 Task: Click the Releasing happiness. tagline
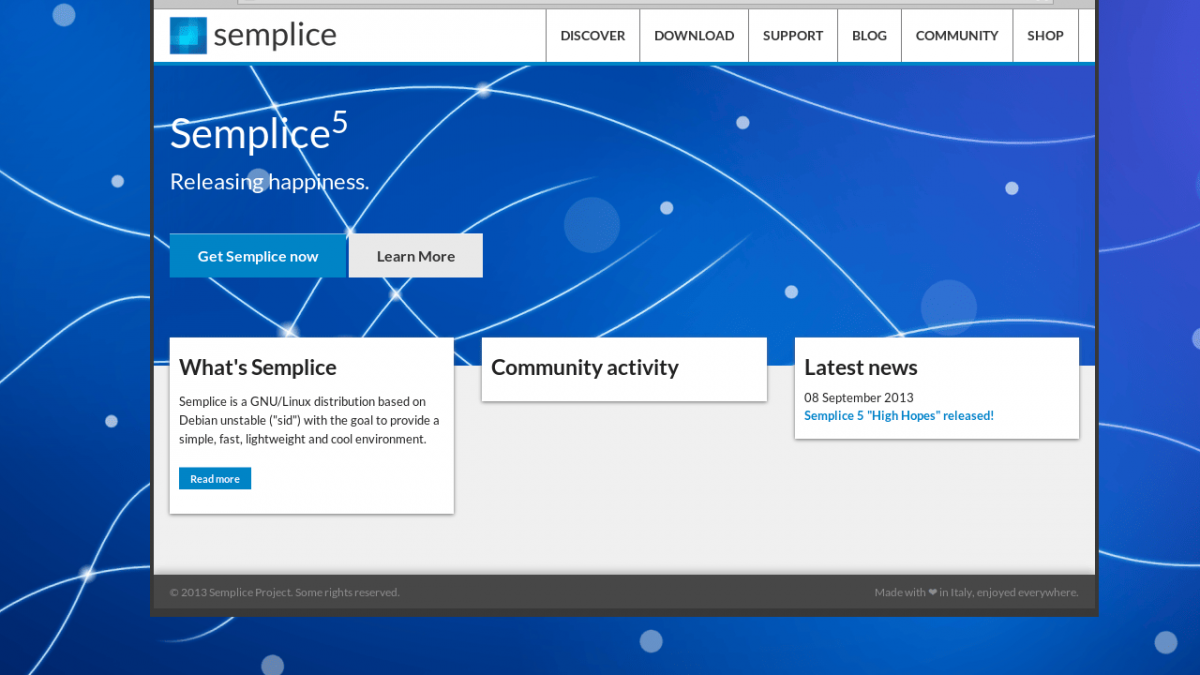[270, 182]
